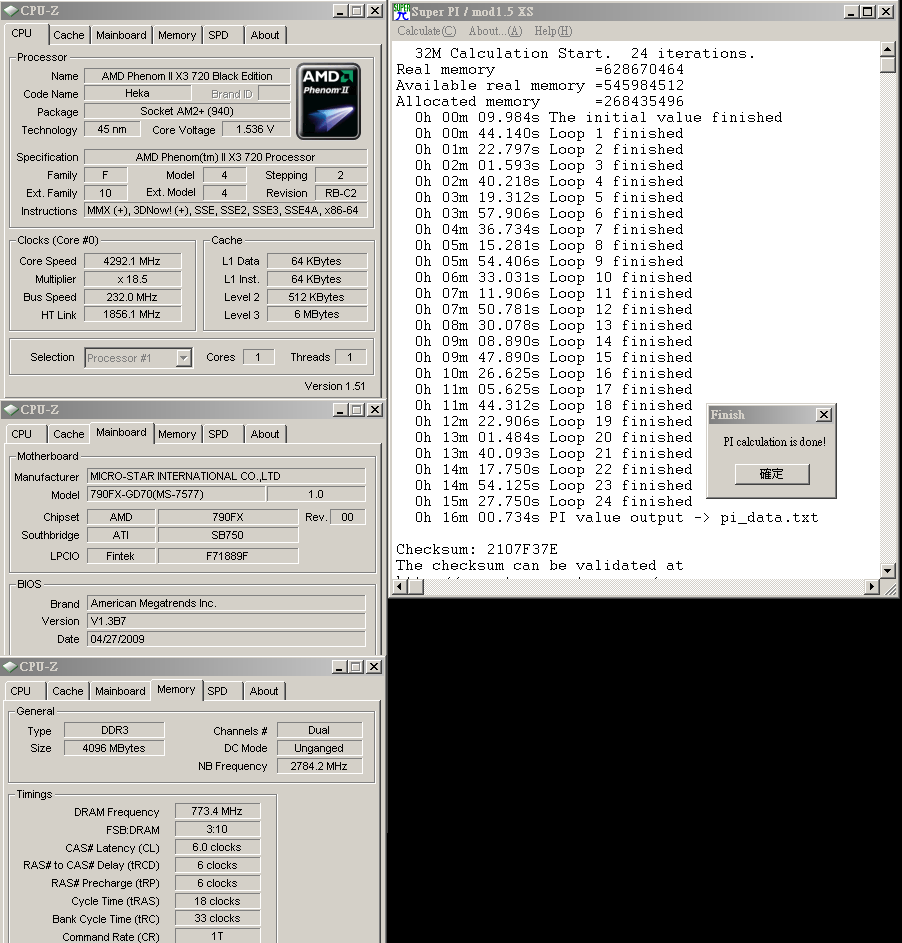Screen dimensions: 902x943
Task: Click Super PI vertical scrollbar up arrow
Action: (x=888, y=49)
